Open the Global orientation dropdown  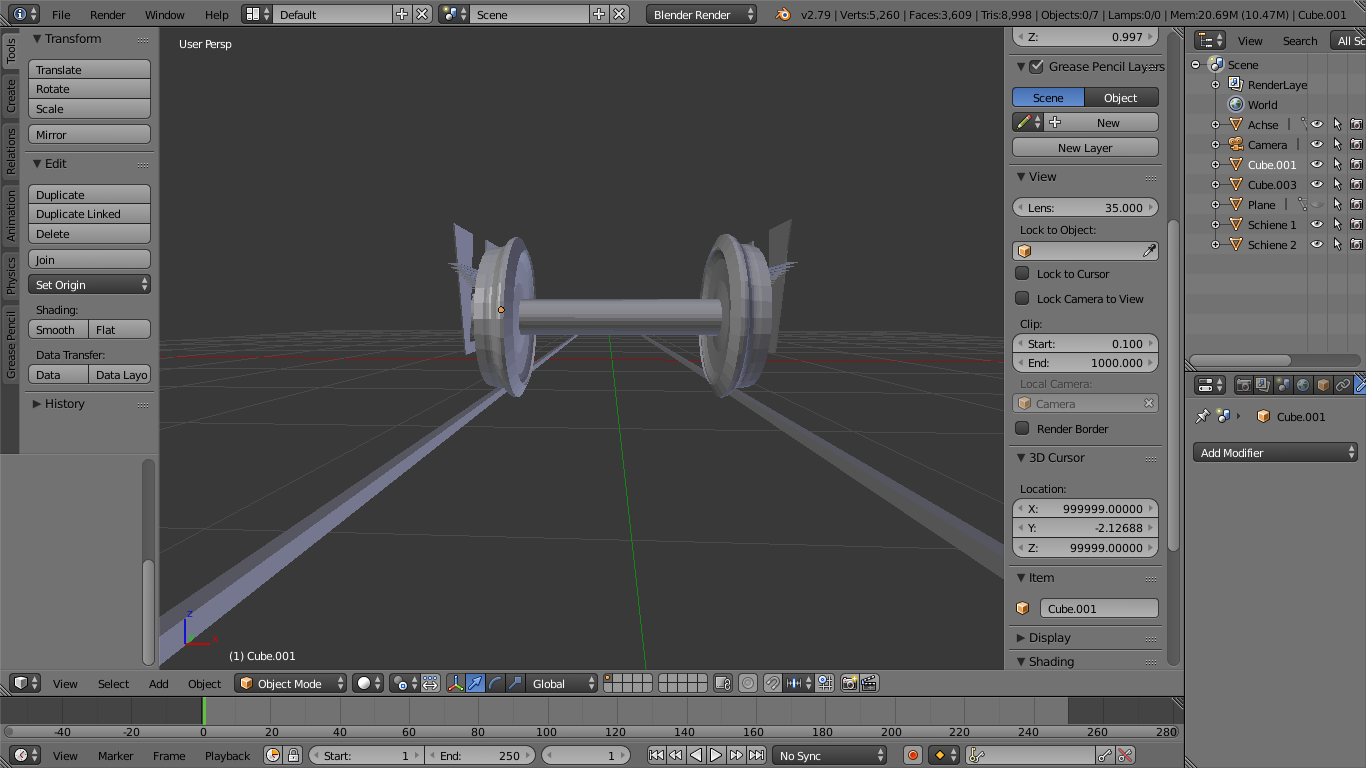click(x=562, y=684)
